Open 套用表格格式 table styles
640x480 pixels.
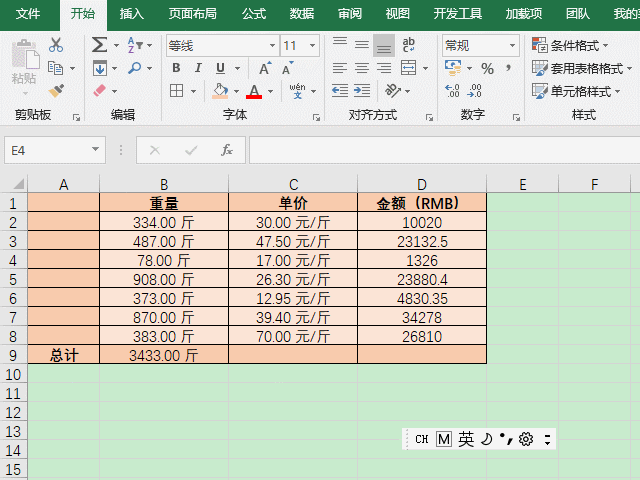click(x=582, y=68)
